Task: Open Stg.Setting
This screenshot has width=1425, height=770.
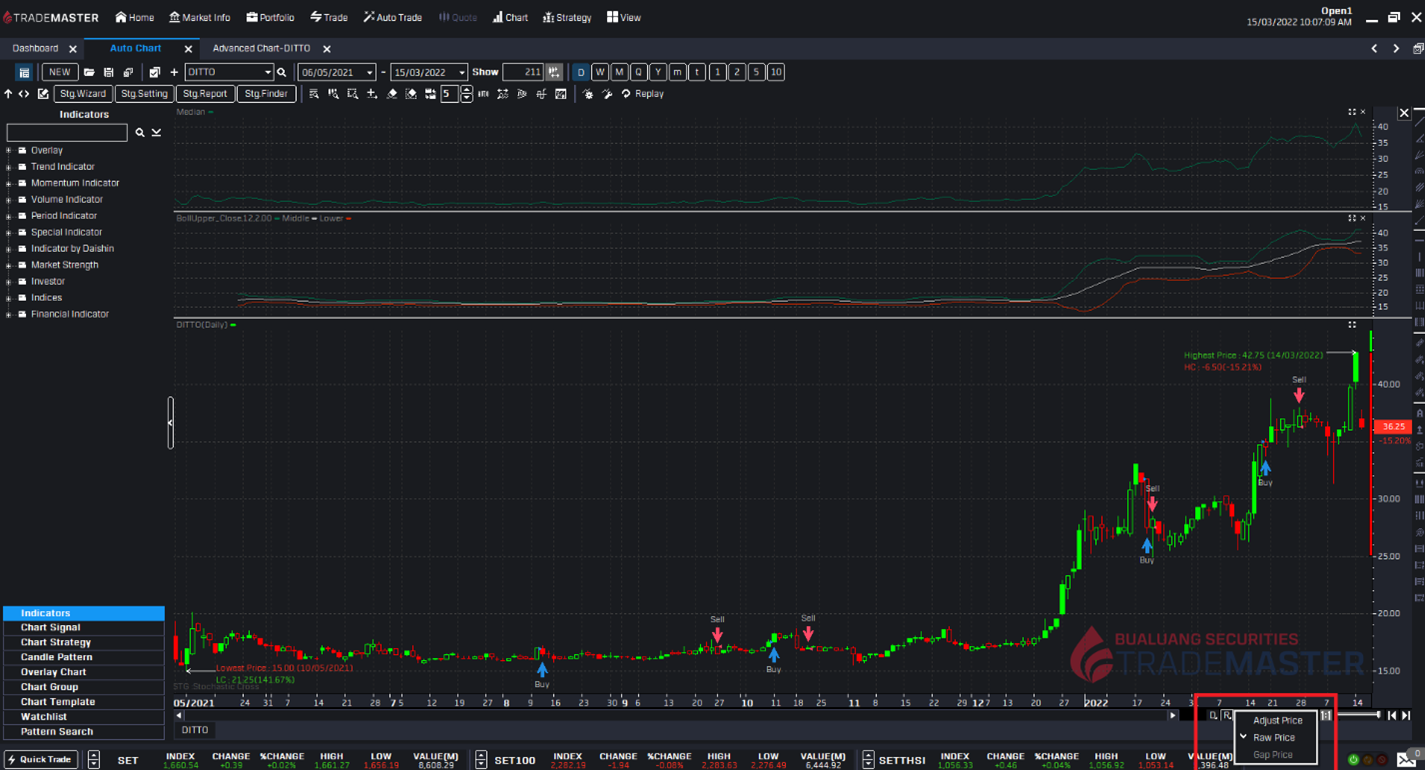Action: (x=144, y=94)
